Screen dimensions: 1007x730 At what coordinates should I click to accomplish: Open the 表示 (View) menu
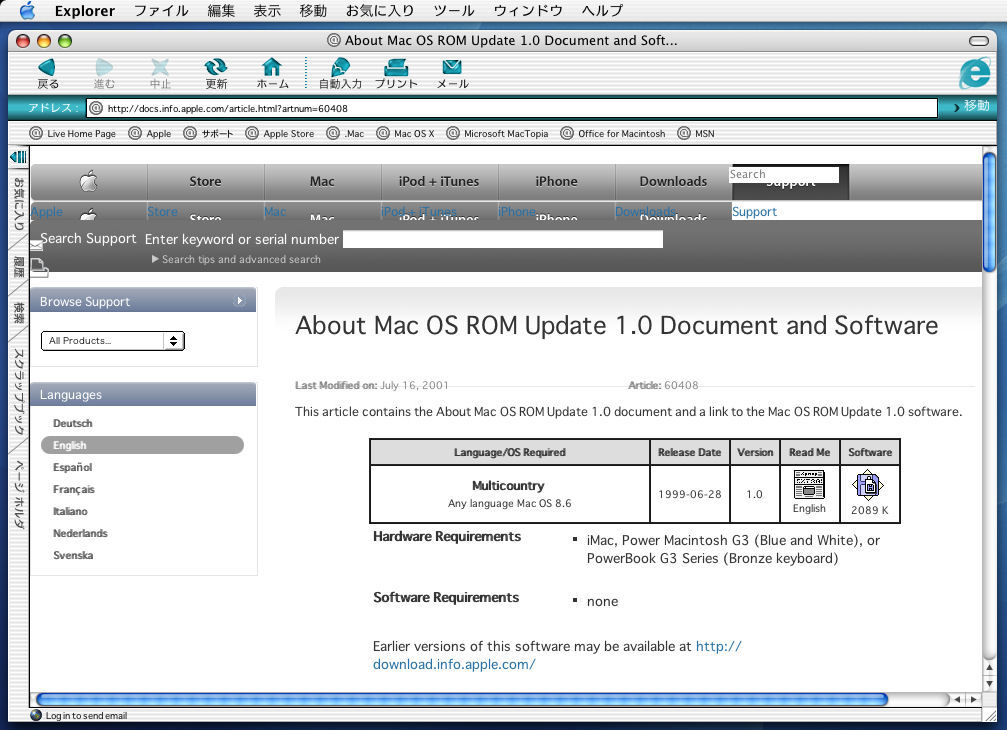coord(267,10)
